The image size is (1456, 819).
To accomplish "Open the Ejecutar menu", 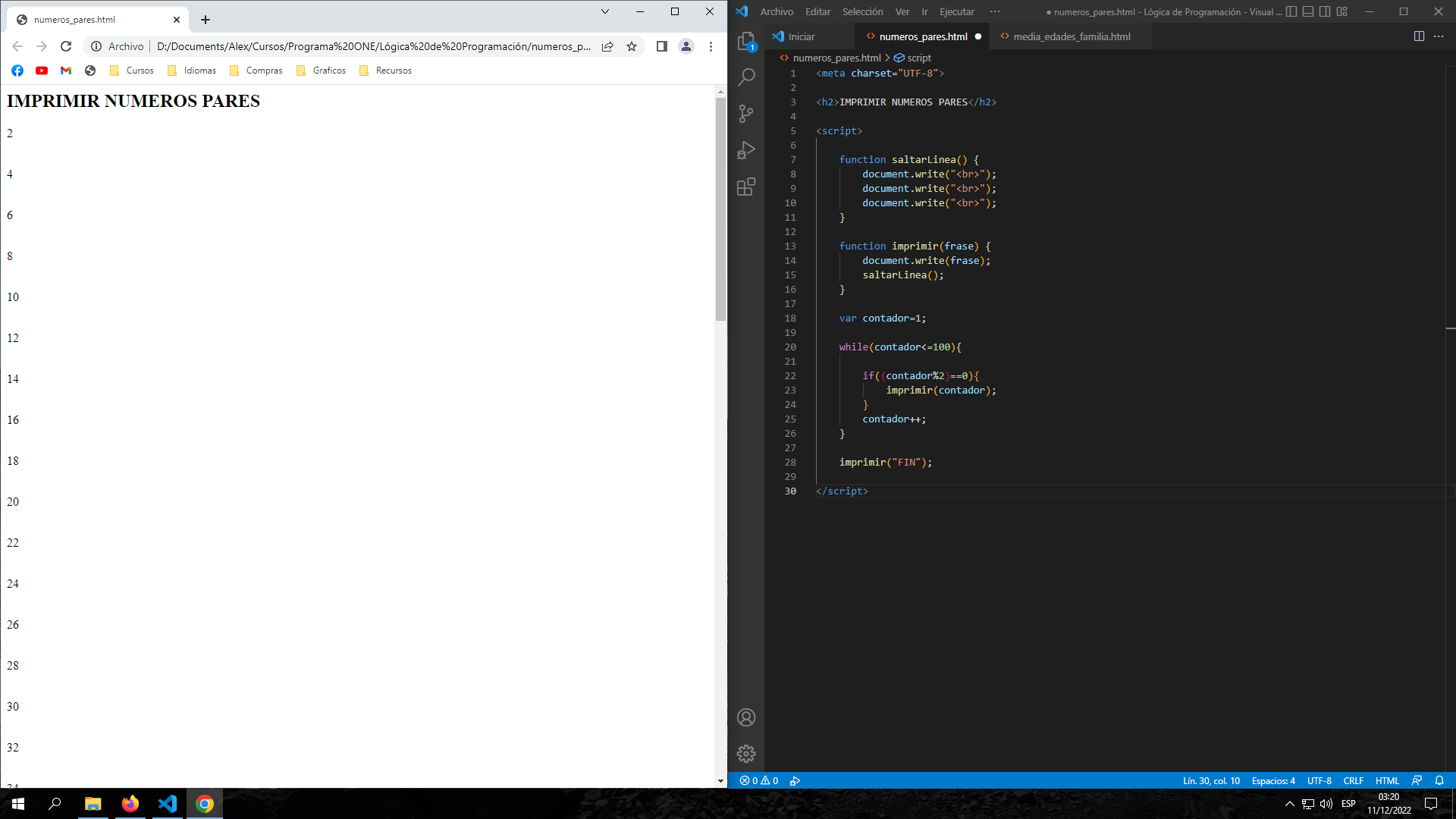I will (x=957, y=11).
